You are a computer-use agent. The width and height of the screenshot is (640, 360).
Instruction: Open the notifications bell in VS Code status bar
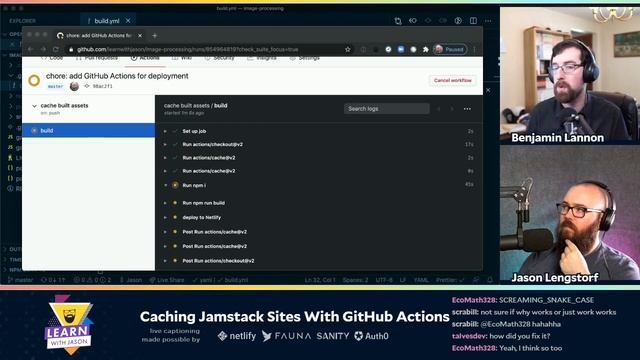pos(490,280)
